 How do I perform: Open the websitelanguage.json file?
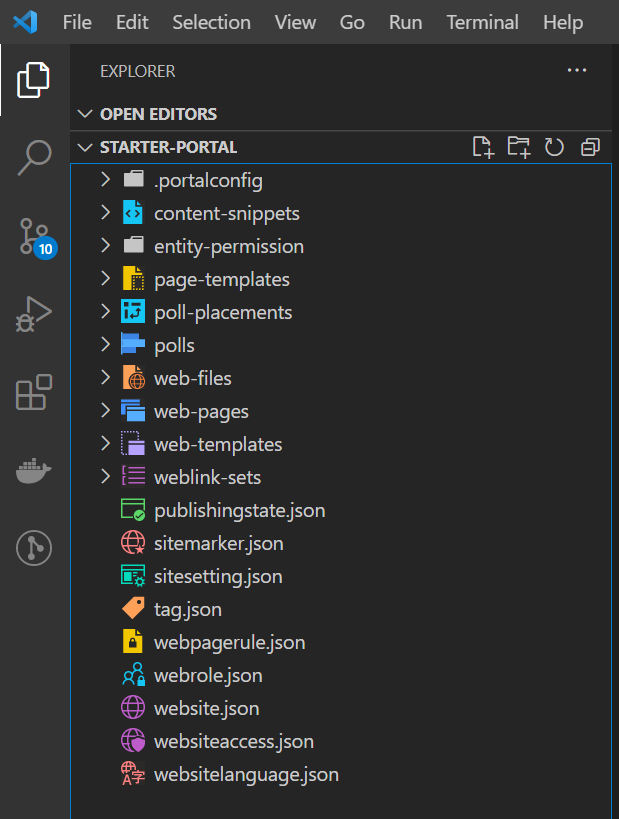coord(246,774)
